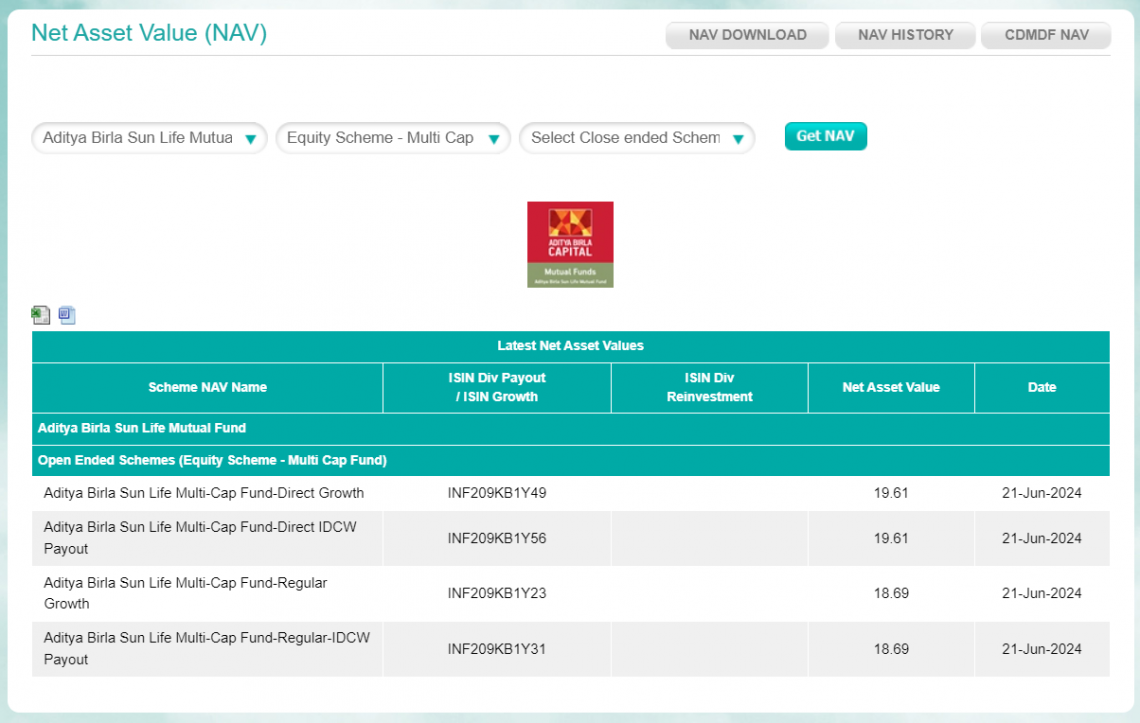View NAV HISTORY

pyautogui.click(x=904, y=34)
